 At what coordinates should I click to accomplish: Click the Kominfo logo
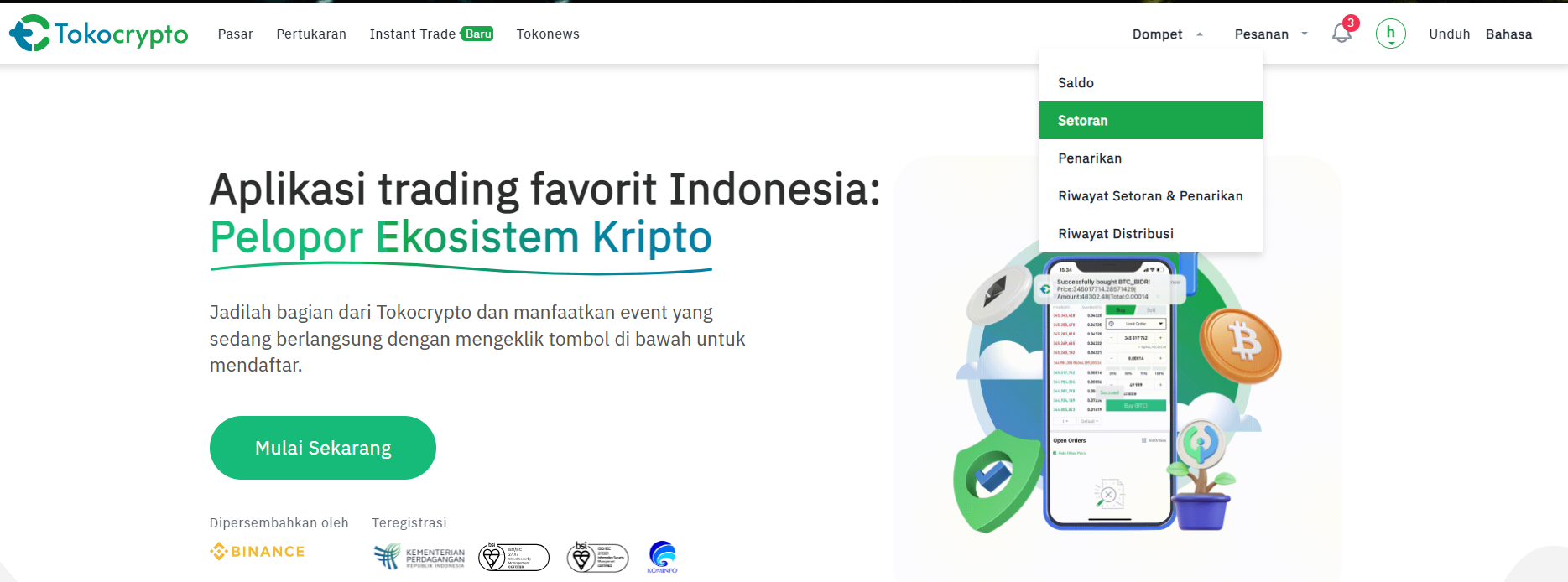(662, 557)
